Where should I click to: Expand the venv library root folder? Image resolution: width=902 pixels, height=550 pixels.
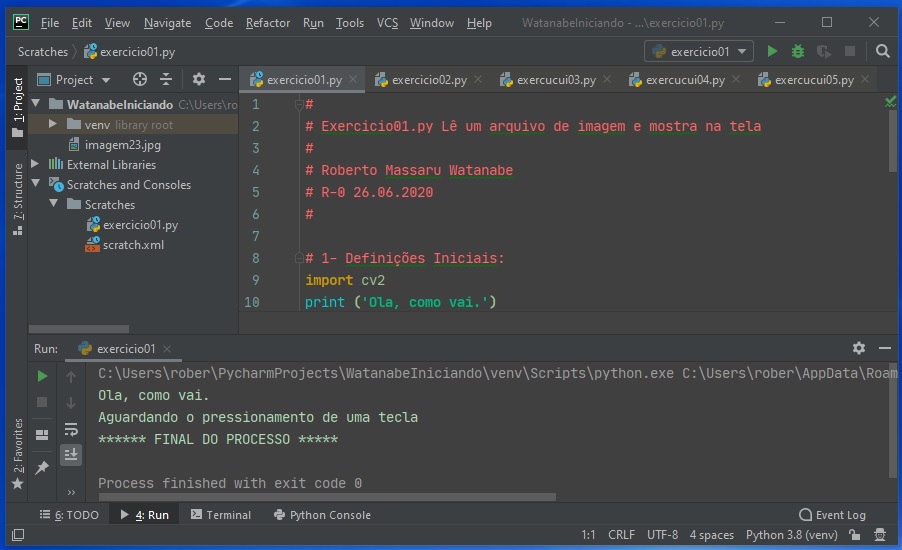pyautogui.click(x=53, y=125)
